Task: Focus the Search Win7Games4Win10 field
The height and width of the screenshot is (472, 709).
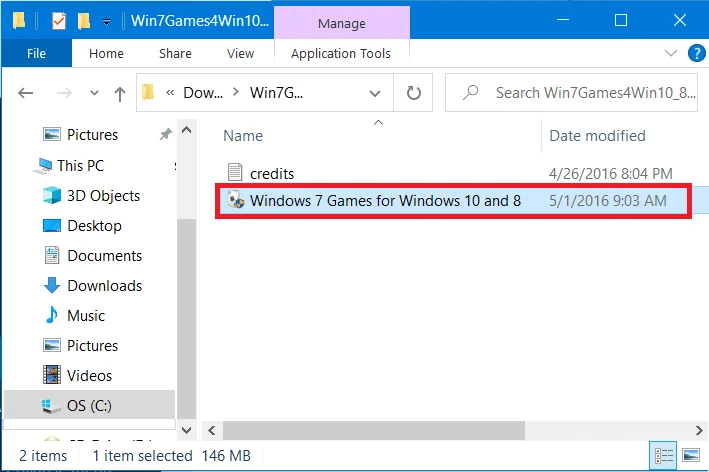Action: pyautogui.click(x=572, y=93)
